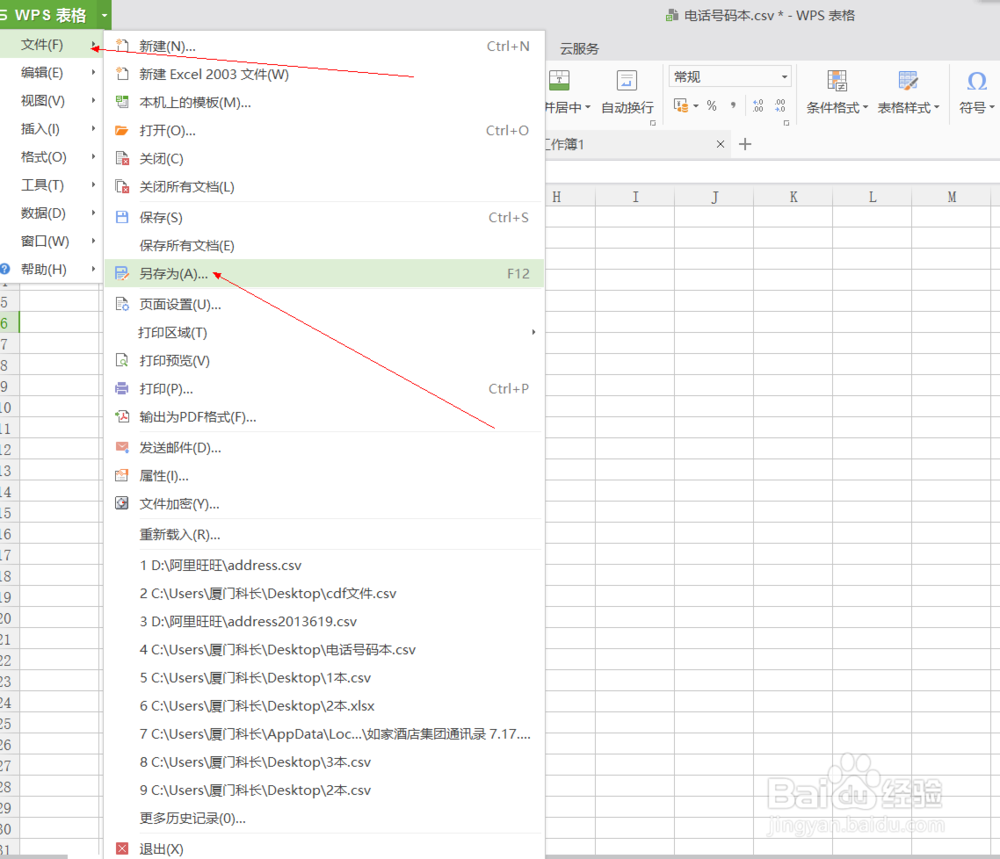Click the mail icon beside 发送邮件(D)
The image size is (1000, 859).
coord(122,447)
